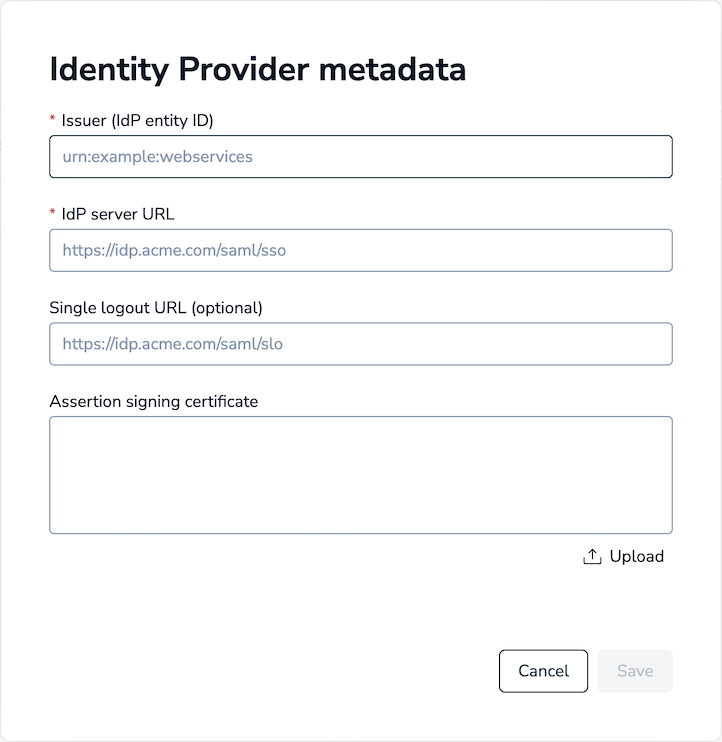Click the https://idp.acme.com/saml/slo placeholder text
Viewport: 722px width, 742px height.
172,344
